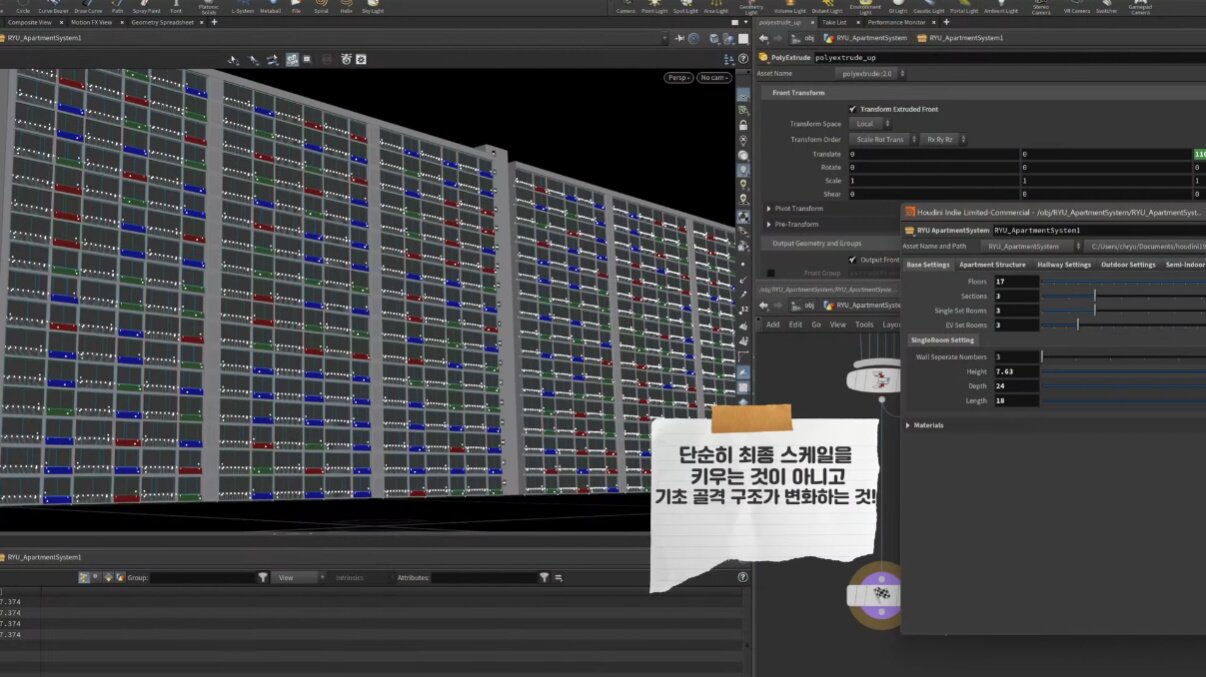Click the Floors value input field
The height and width of the screenshot is (677, 1206).
[1015, 282]
